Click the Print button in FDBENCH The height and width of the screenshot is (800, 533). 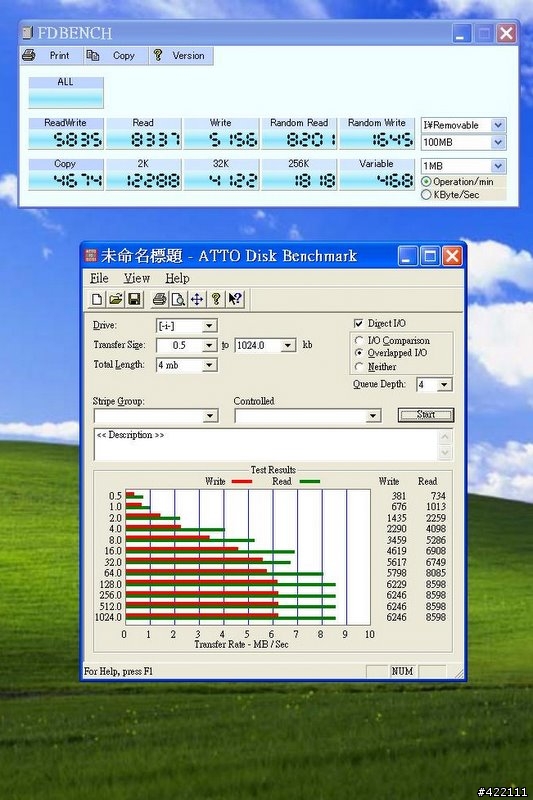pyautogui.click(x=51, y=56)
